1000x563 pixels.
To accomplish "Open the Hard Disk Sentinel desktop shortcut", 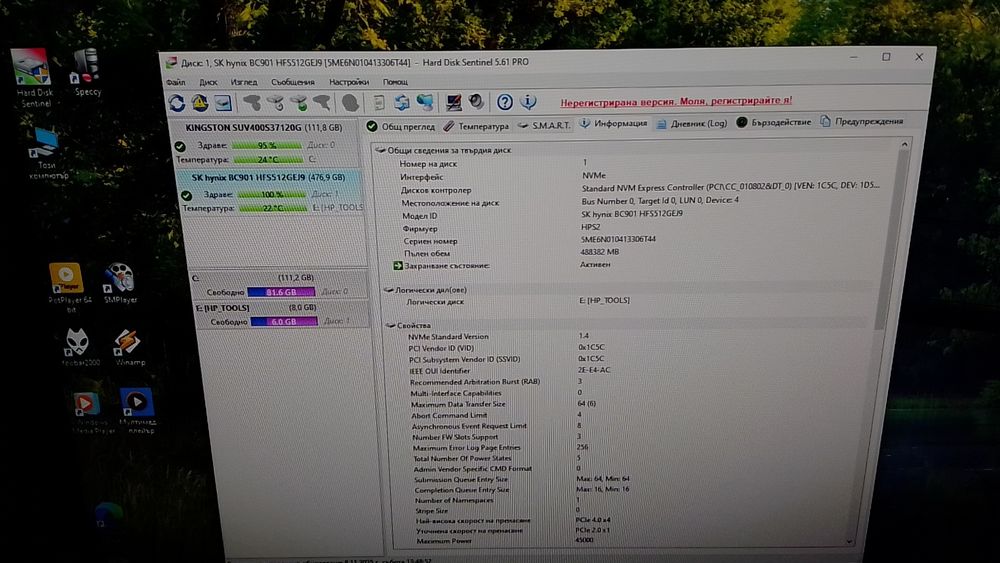I will click(32, 78).
